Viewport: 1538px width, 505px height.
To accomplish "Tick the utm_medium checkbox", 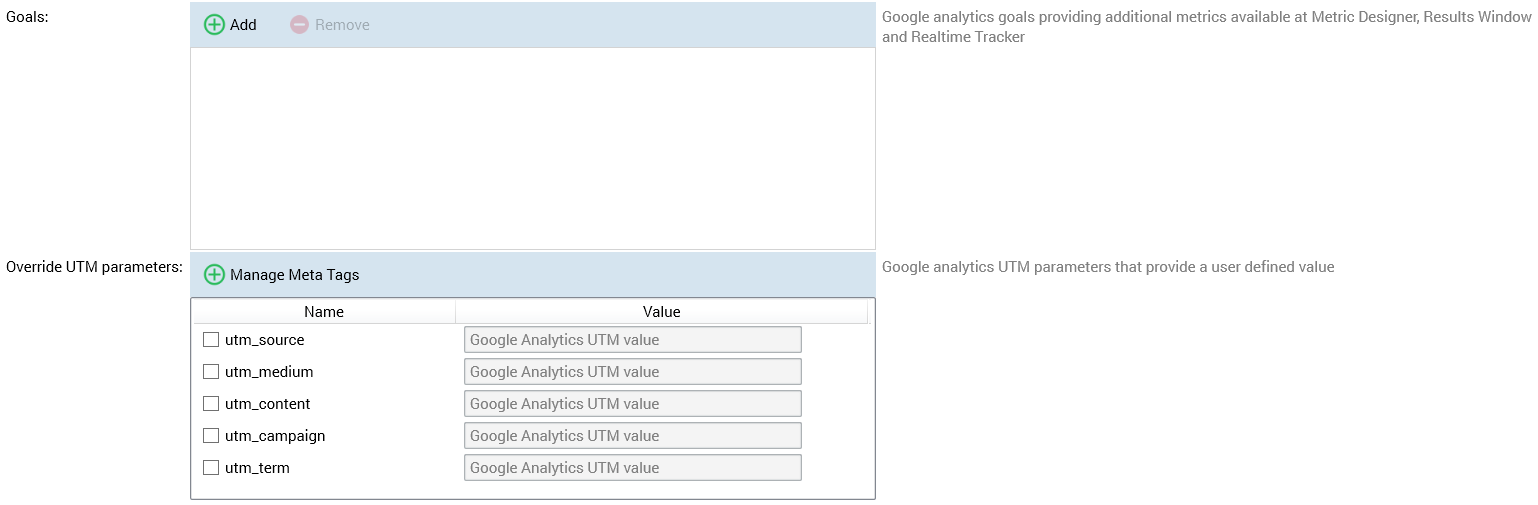I will (x=211, y=372).
